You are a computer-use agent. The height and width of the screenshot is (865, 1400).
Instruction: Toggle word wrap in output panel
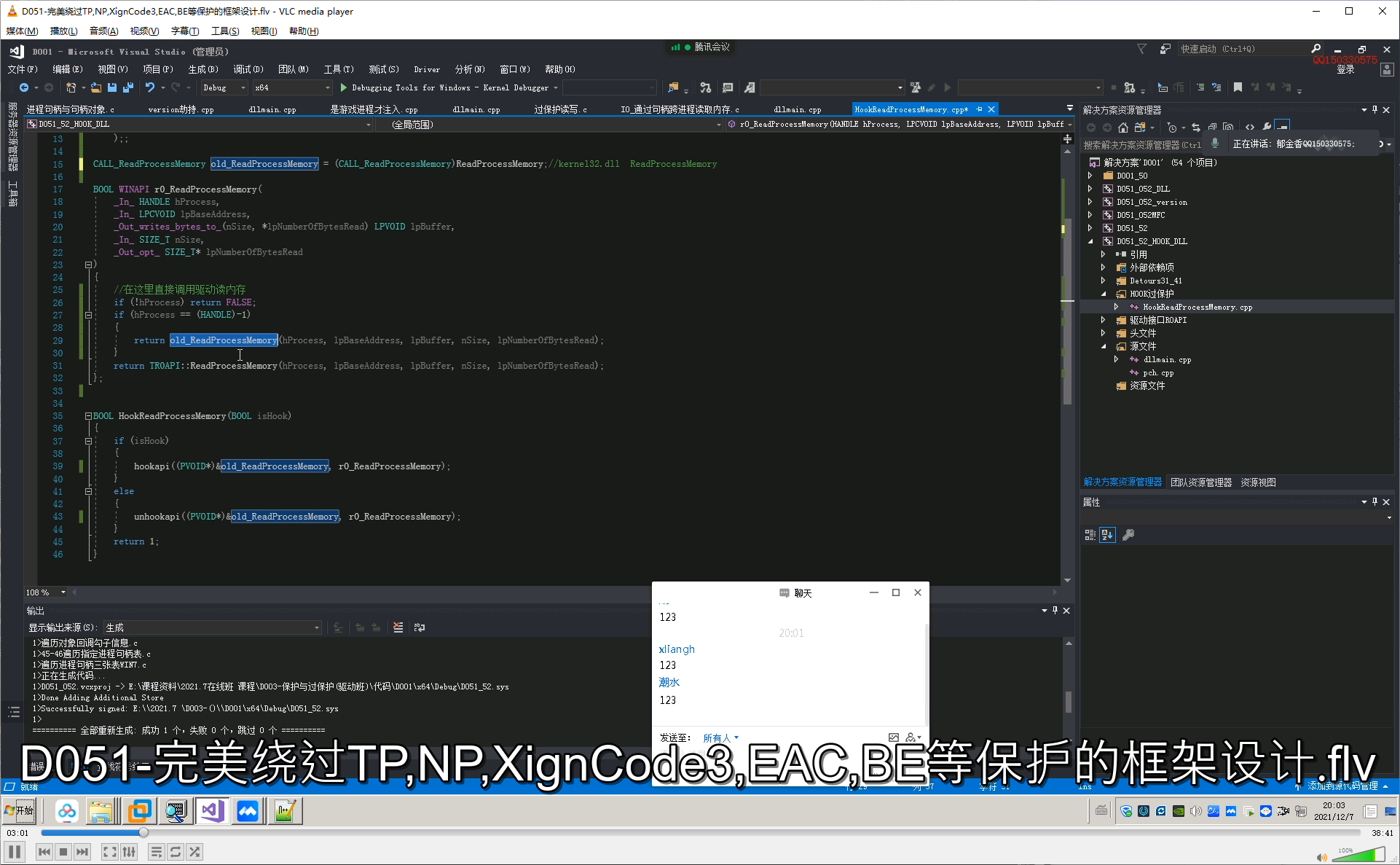tap(420, 627)
